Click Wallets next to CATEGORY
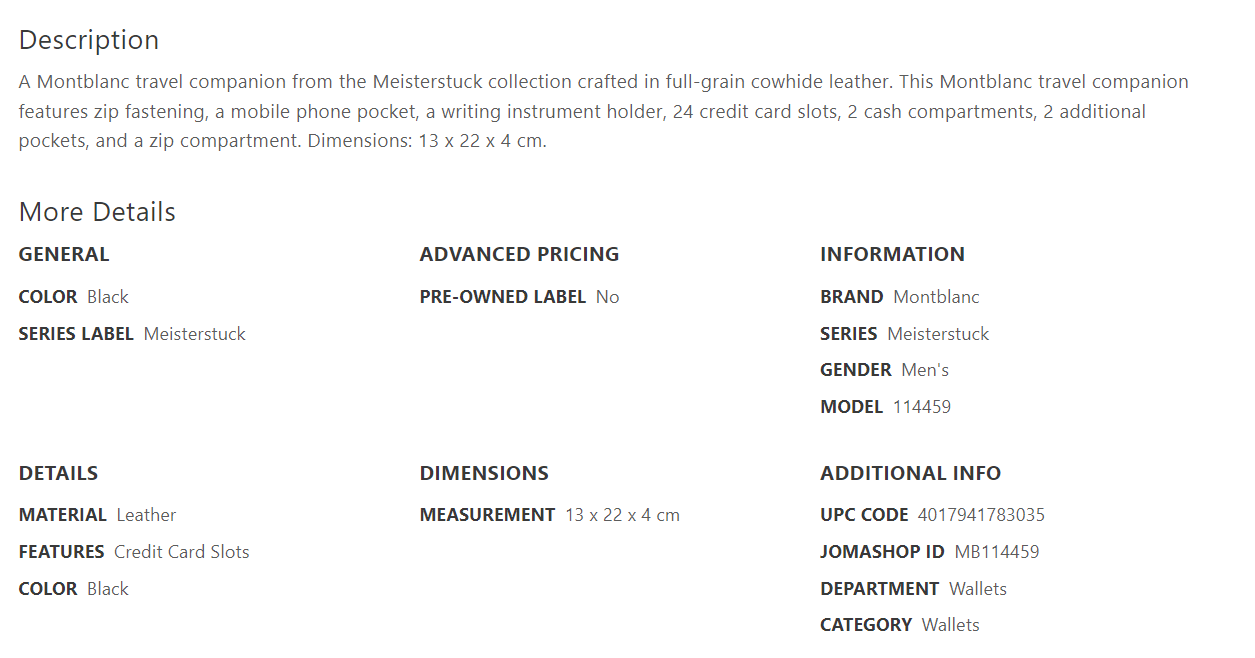 951,625
